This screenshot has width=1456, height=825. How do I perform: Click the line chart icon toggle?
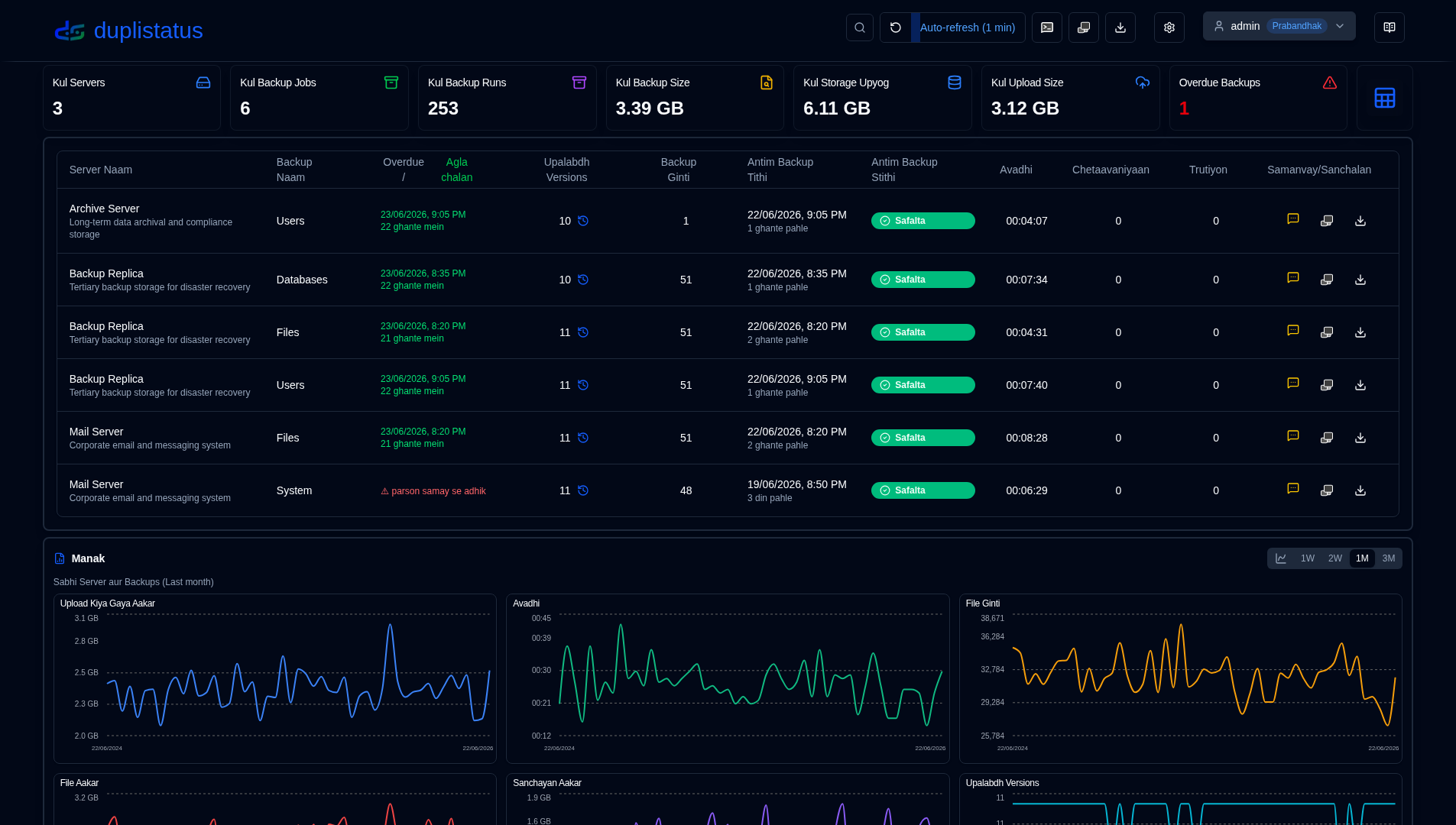pyautogui.click(x=1281, y=558)
